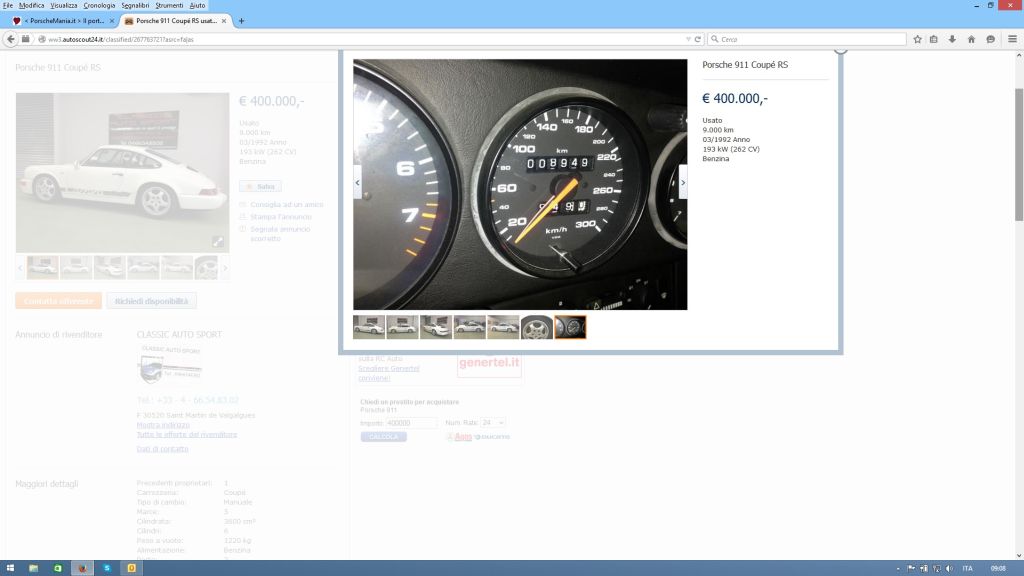The height and width of the screenshot is (576, 1024).
Task: Open a new browser tab
Action: [241, 20]
